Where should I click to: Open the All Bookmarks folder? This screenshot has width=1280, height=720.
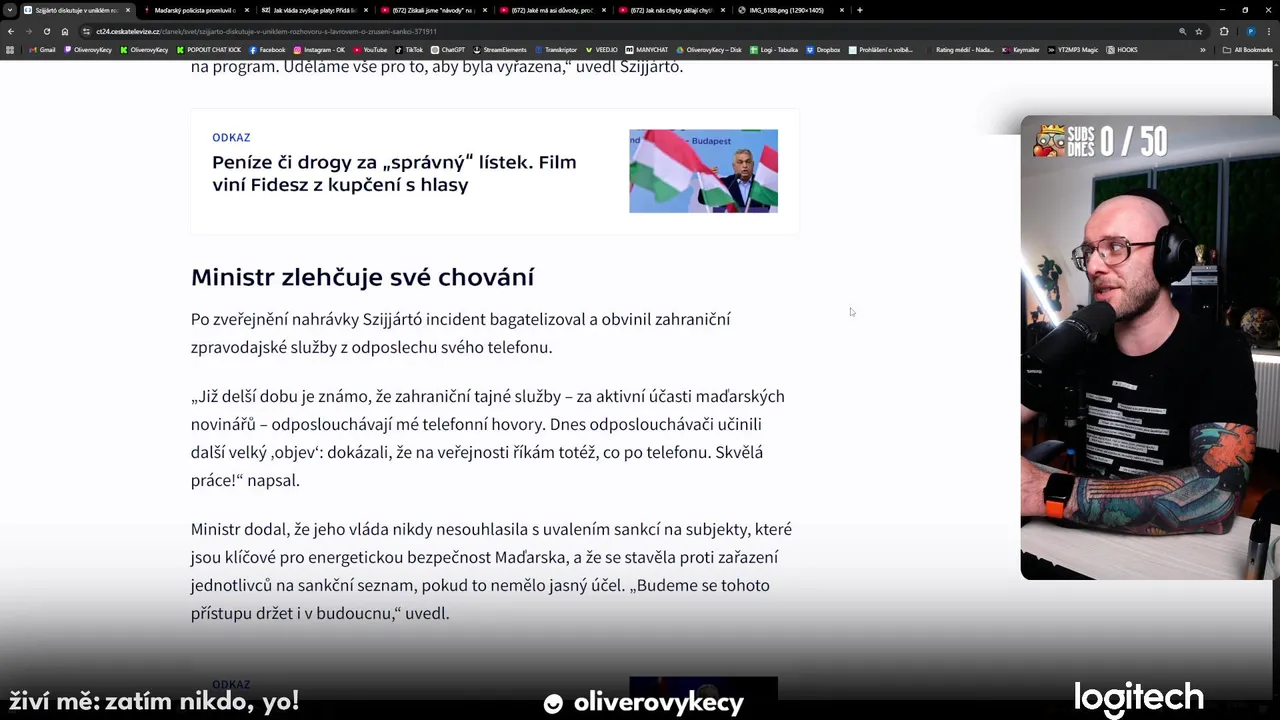pos(1247,49)
